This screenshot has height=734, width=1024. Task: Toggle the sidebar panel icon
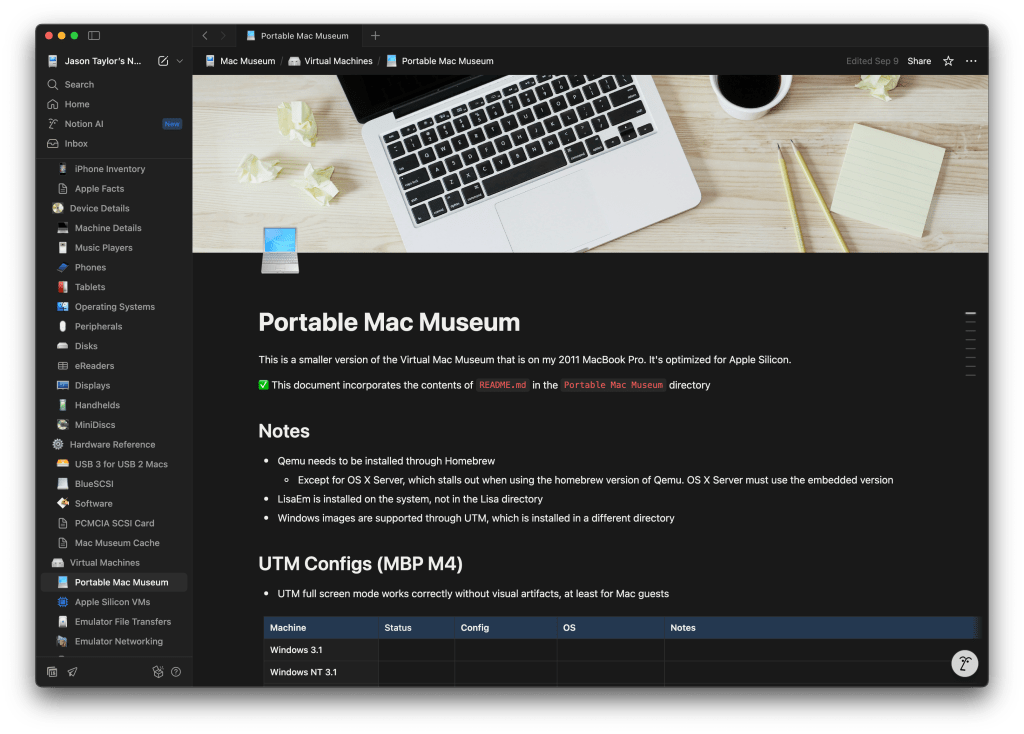94,36
